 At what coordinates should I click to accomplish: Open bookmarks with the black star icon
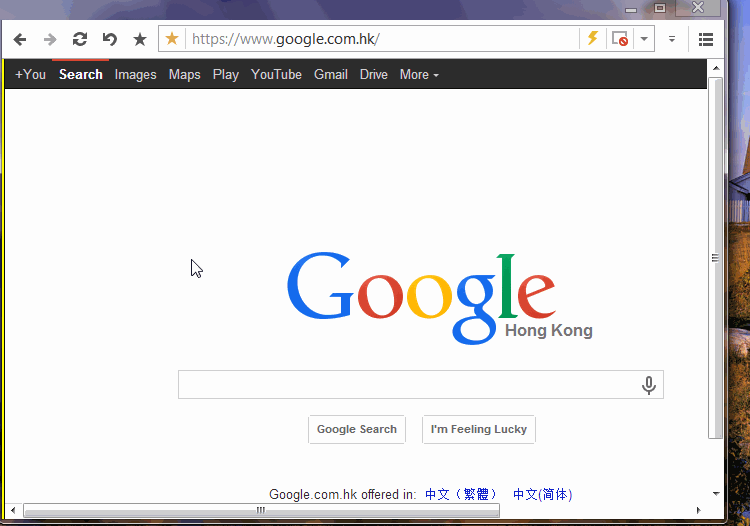click(x=140, y=39)
